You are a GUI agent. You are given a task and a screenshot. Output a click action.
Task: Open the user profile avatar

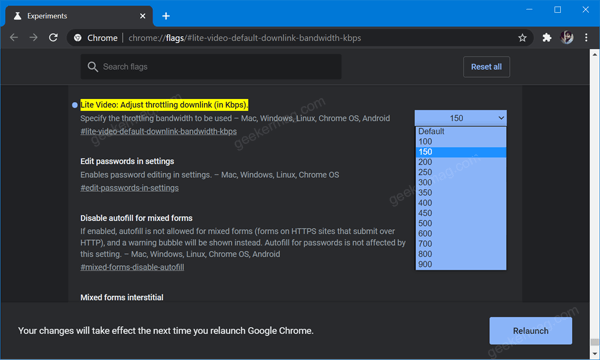coord(567,37)
